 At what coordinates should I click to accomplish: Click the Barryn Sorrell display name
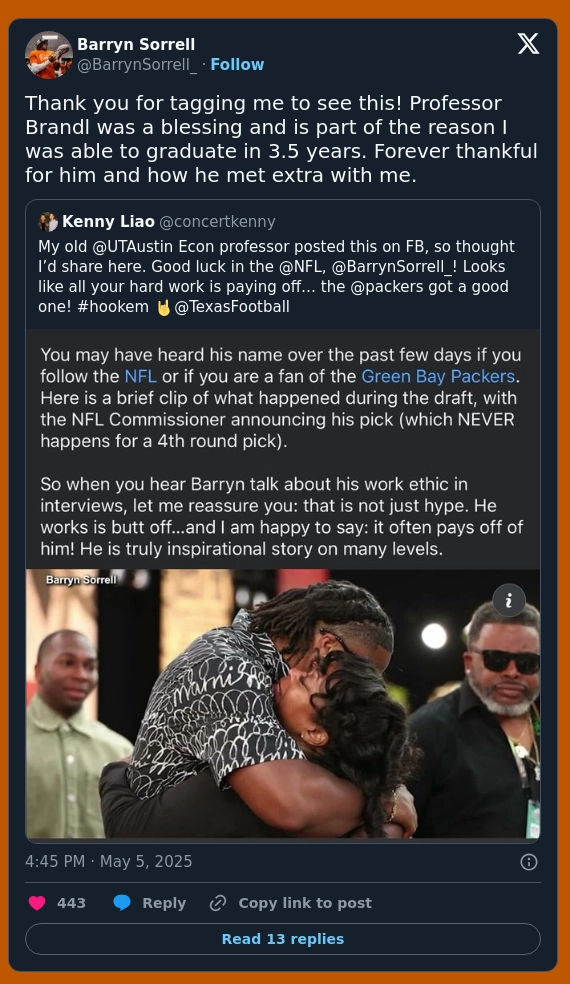[136, 45]
